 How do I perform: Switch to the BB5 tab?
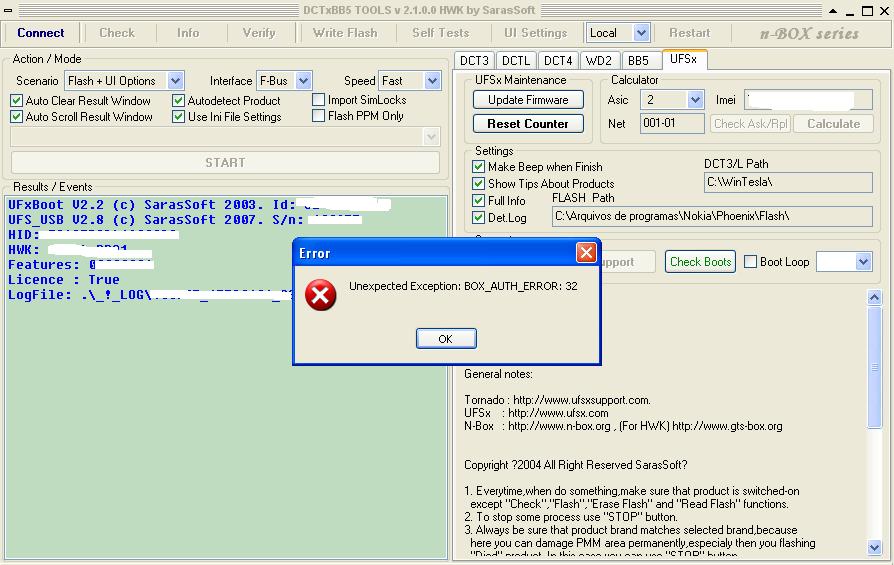pyautogui.click(x=639, y=61)
